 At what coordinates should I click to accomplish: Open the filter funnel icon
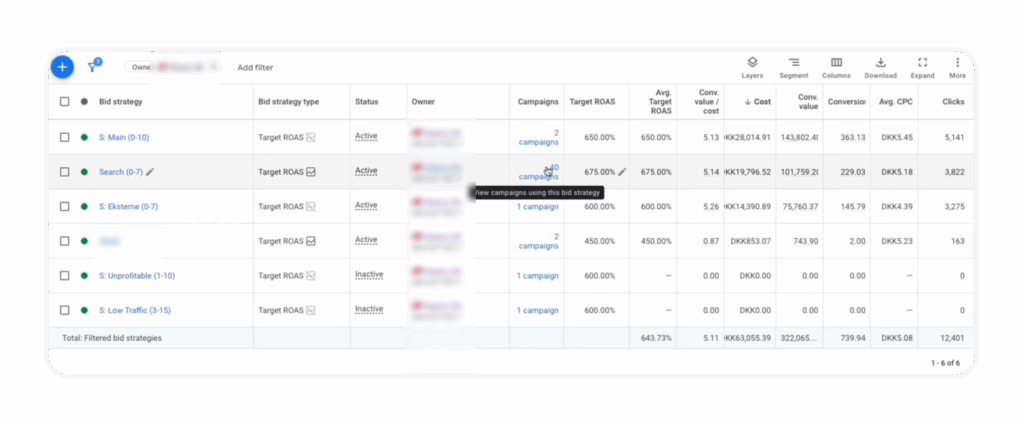94,66
